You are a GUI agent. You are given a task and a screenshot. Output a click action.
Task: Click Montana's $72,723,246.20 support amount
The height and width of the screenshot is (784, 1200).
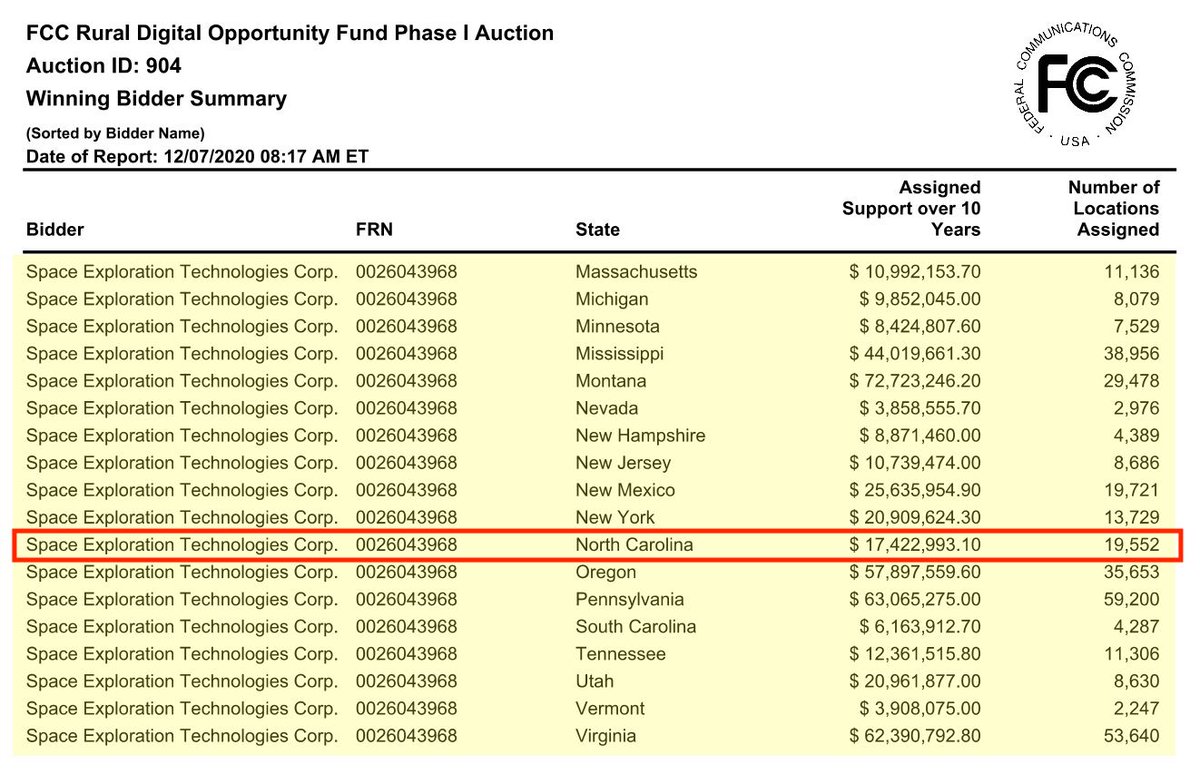click(915, 381)
